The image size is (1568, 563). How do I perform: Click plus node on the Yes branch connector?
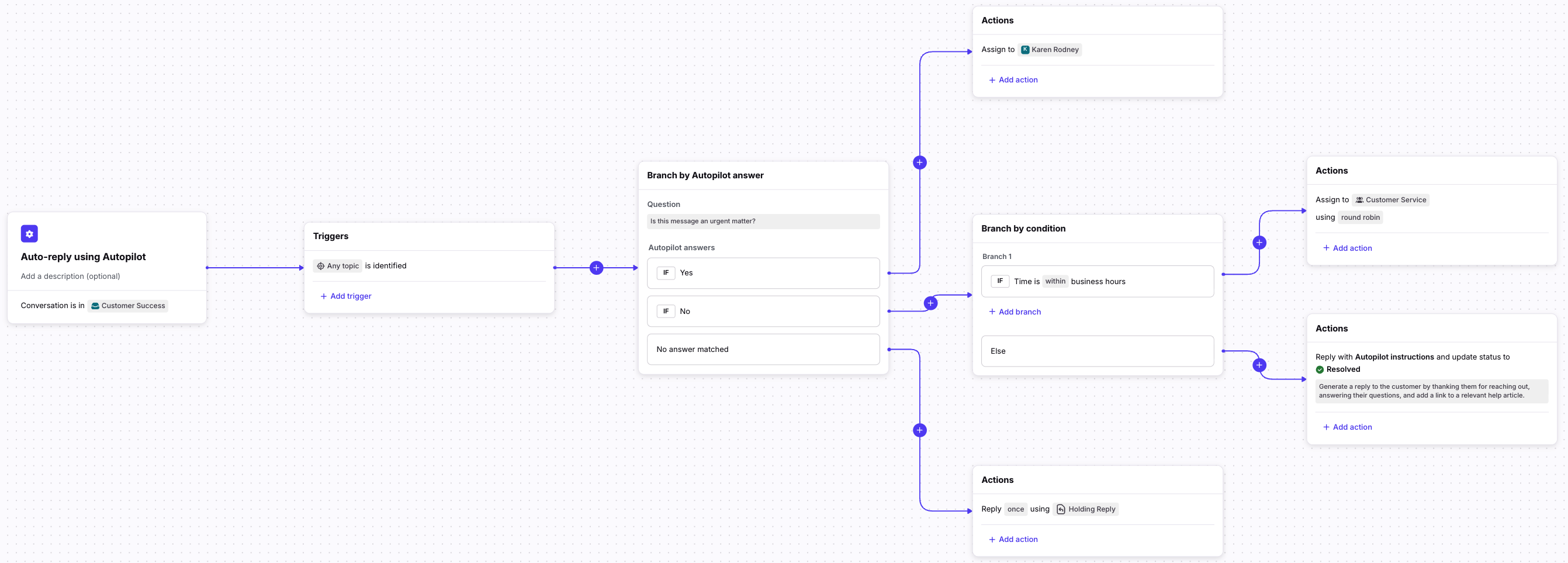(919, 163)
